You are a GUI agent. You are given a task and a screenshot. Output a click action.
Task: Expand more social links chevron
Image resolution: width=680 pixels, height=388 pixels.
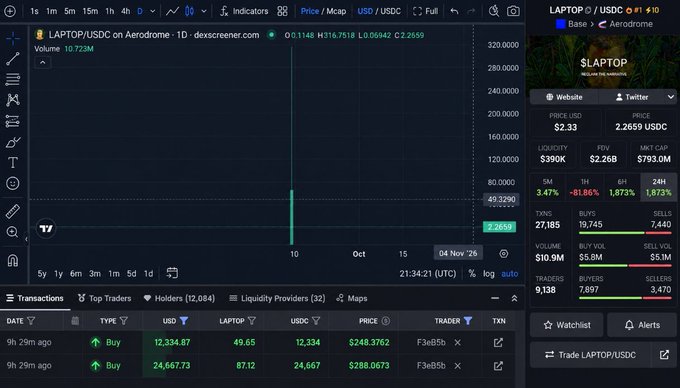pyautogui.click(x=670, y=97)
